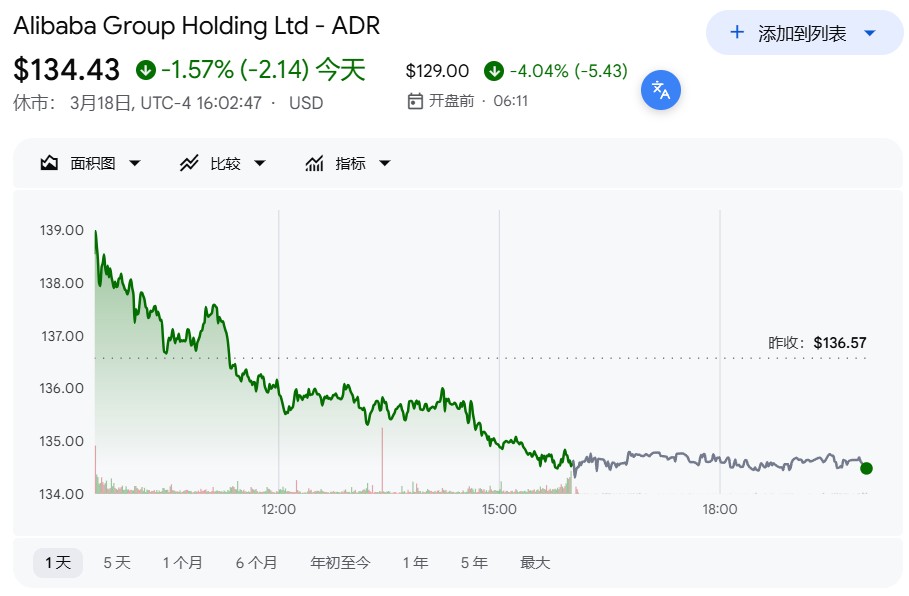Expand the 面积图 chart type dropdown
This screenshot has width=909, height=596.
click(x=135, y=163)
